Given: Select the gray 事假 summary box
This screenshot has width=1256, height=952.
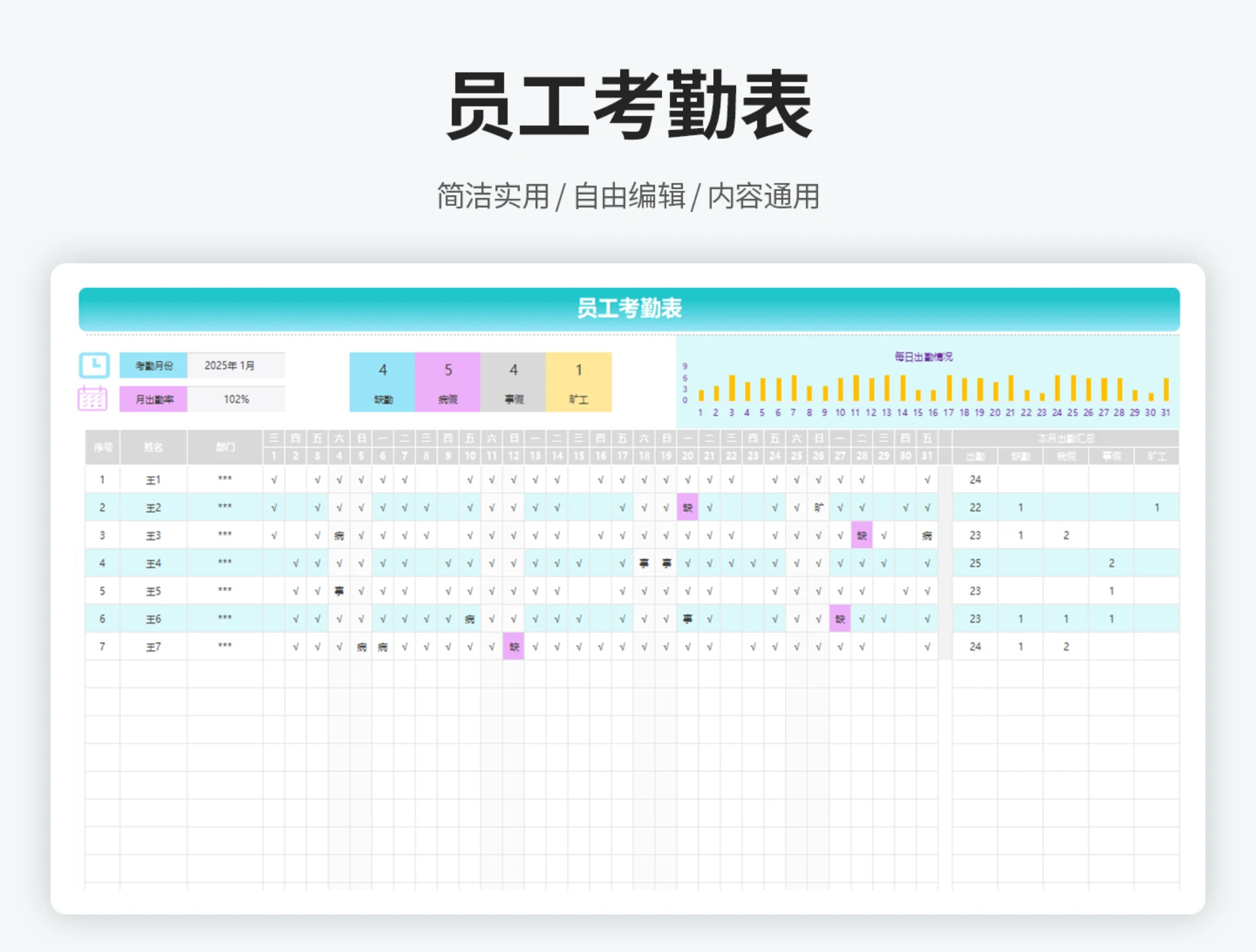Looking at the screenshot, I should point(514,382).
